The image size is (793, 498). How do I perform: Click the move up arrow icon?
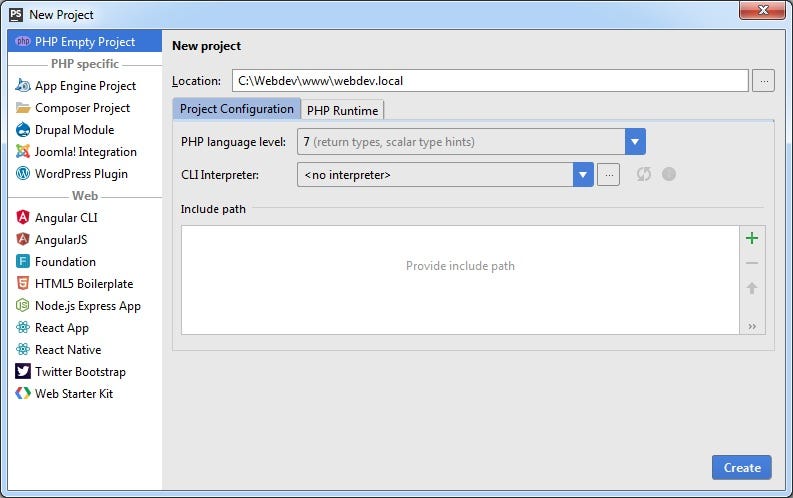click(x=752, y=288)
